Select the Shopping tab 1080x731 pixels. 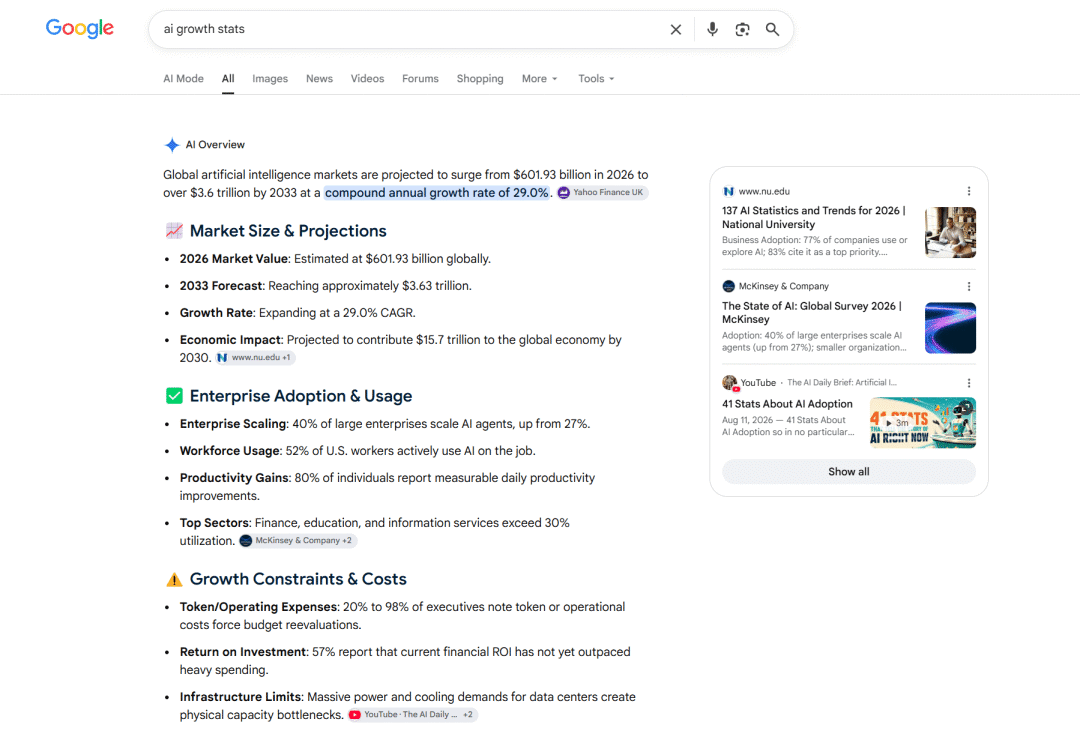480,79
